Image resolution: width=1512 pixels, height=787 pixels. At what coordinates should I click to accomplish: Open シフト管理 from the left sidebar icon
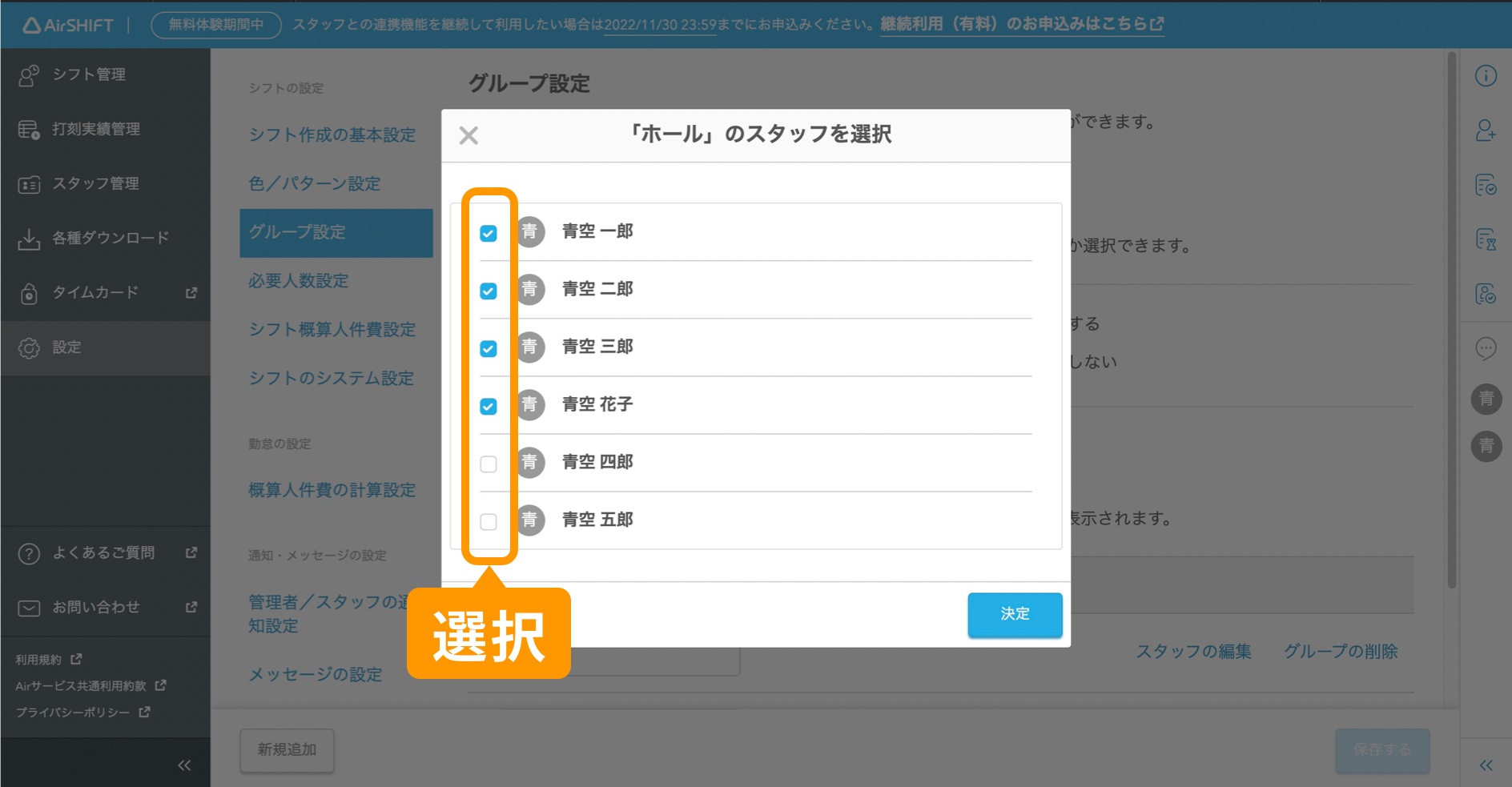(29, 74)
